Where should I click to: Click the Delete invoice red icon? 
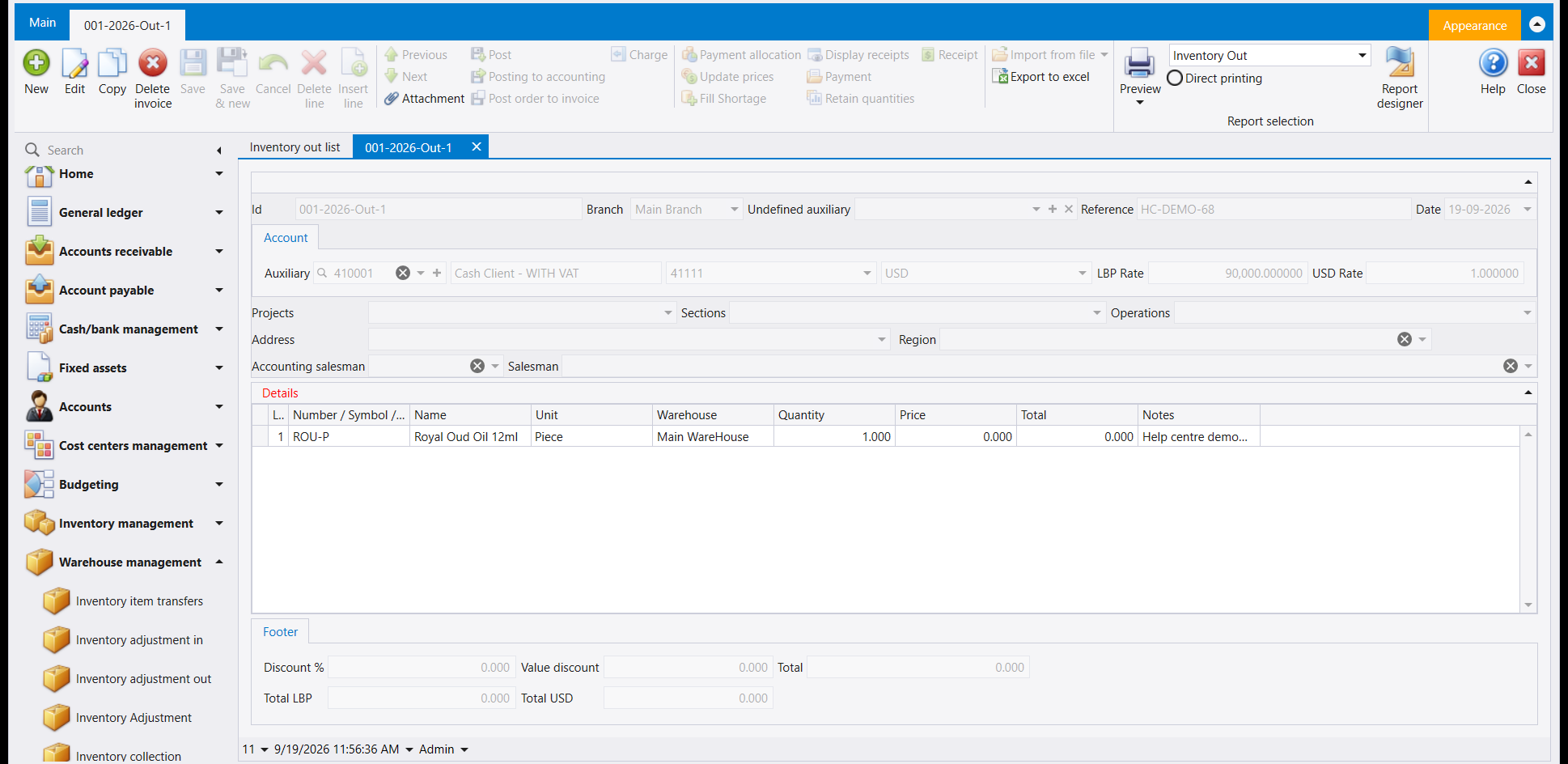click(x=152, y=63)
